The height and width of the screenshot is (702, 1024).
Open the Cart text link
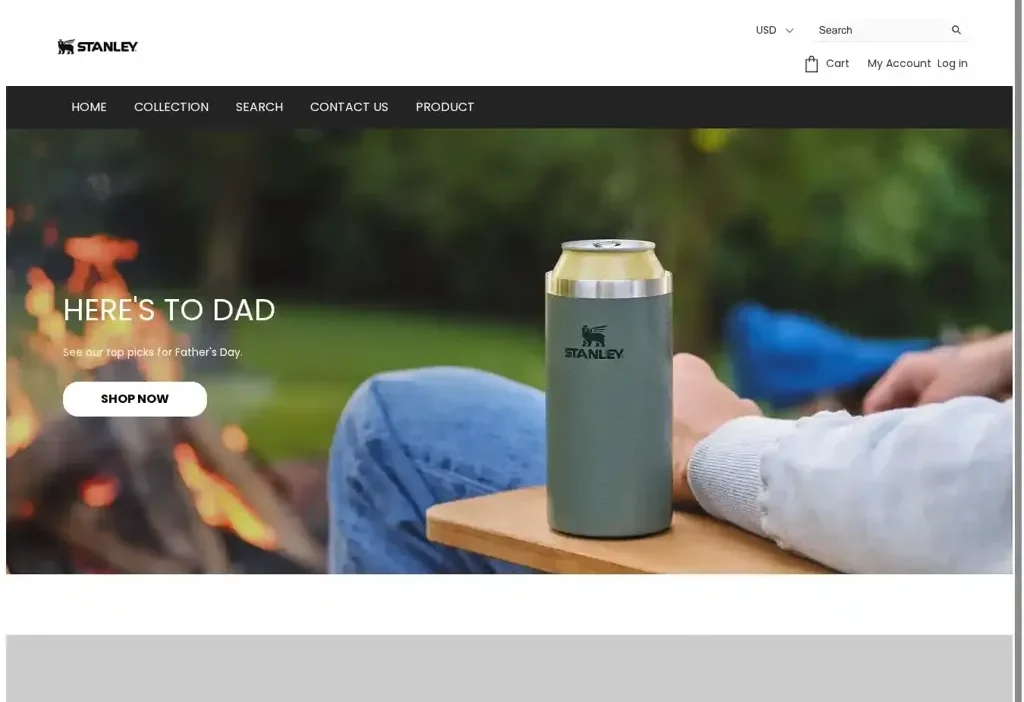[837, 64]
